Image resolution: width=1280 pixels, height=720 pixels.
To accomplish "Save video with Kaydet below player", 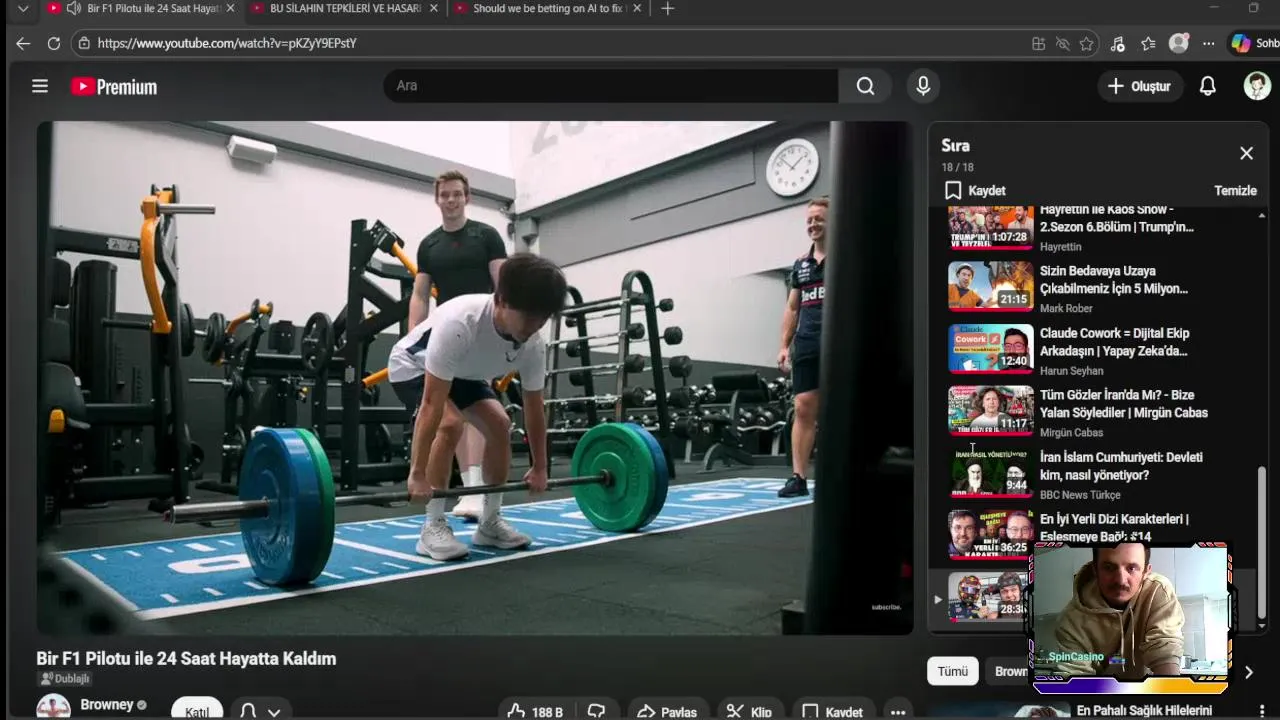I will (x=832, y=711).
